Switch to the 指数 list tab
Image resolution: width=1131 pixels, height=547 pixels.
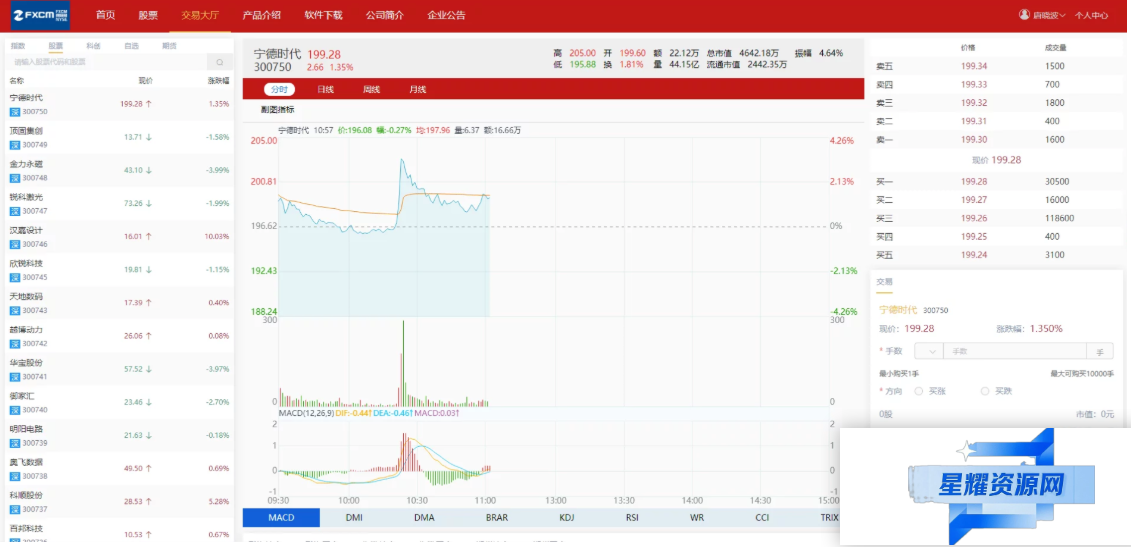click(18, 45)
